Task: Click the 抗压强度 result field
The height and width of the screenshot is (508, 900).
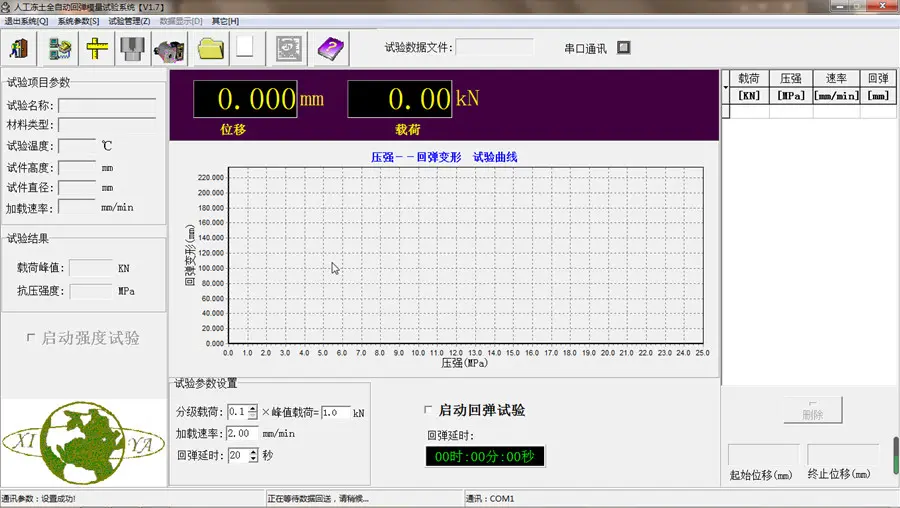Action: coord(91,291)
